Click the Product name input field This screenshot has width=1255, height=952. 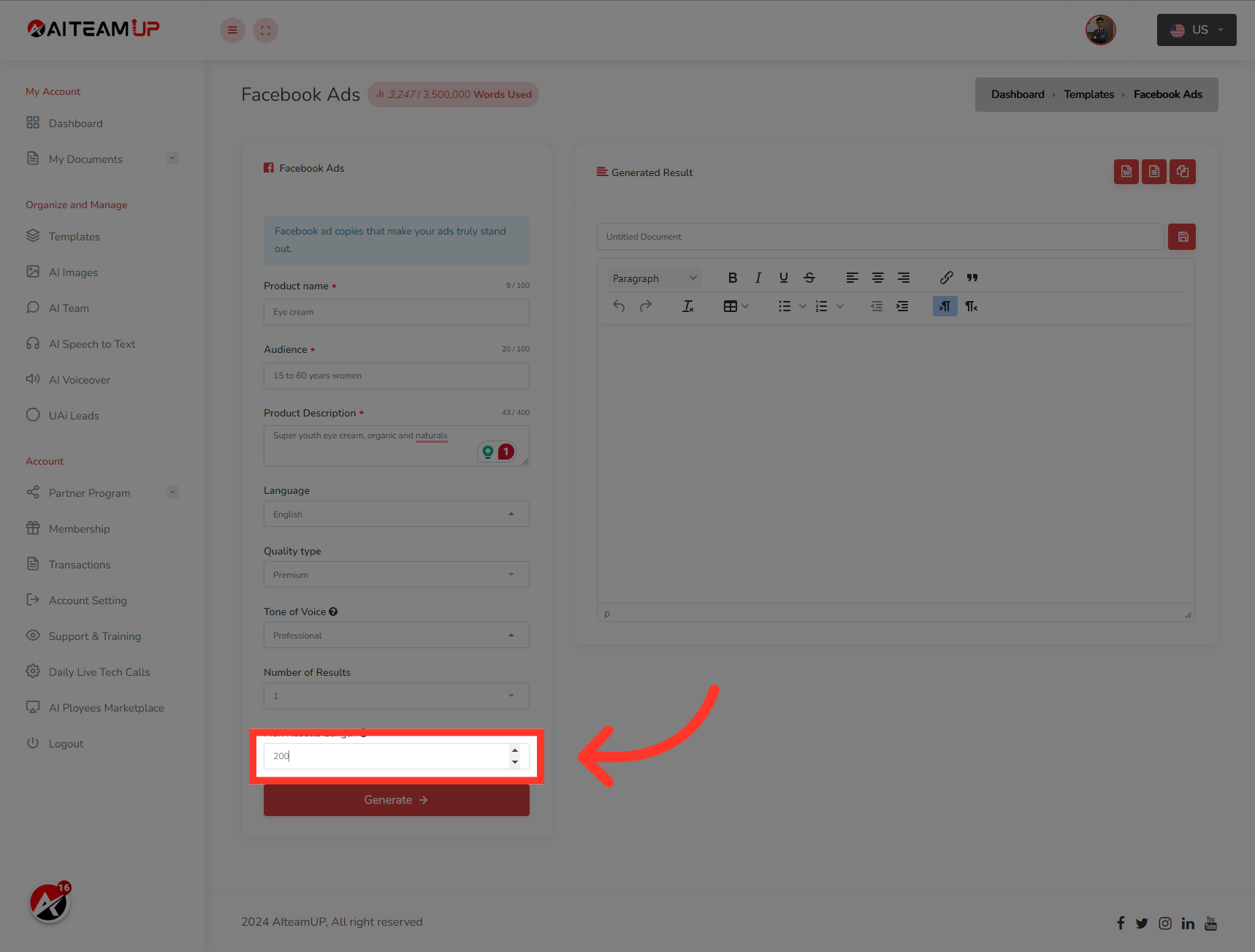397,312
